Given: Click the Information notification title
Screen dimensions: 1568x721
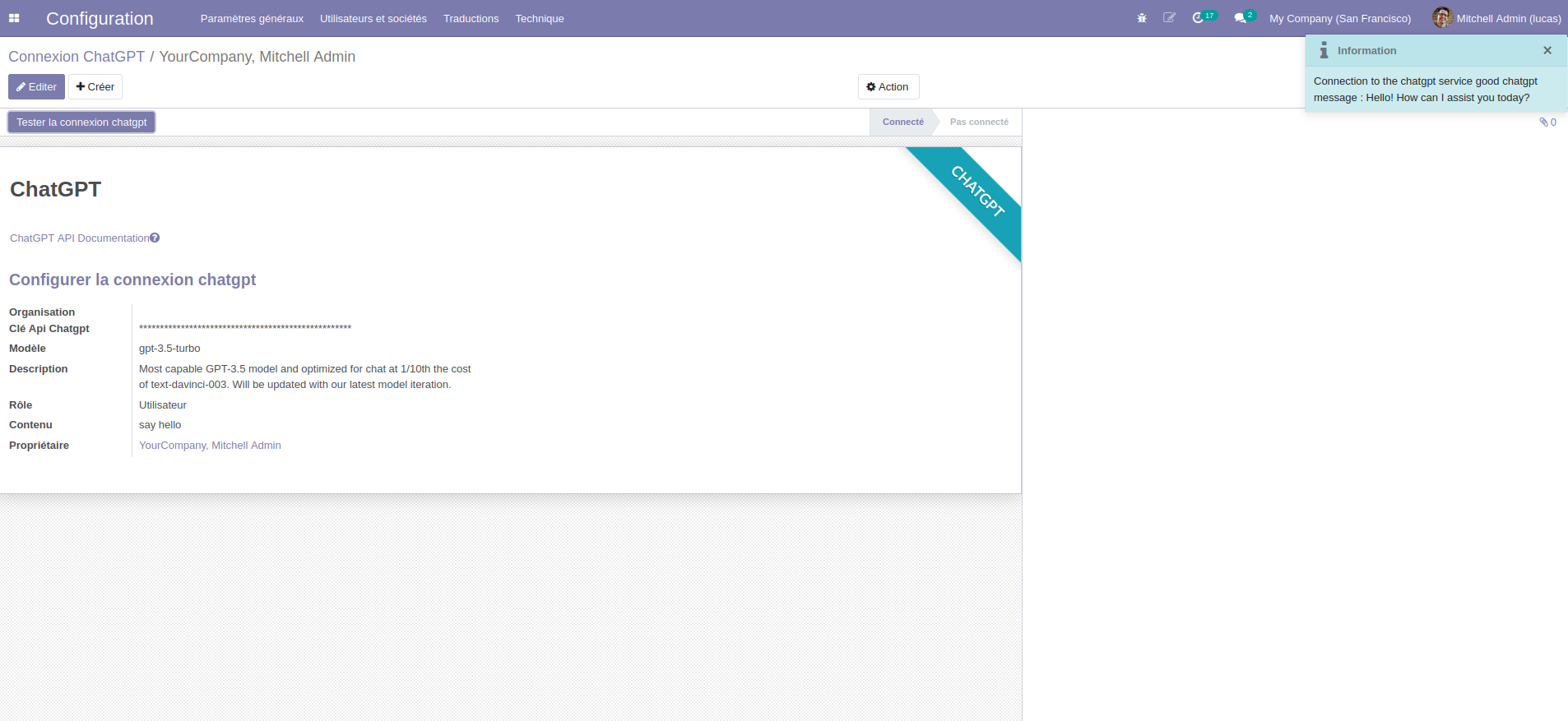Looking at the screenshot, I should click(x=1366, y=50).
